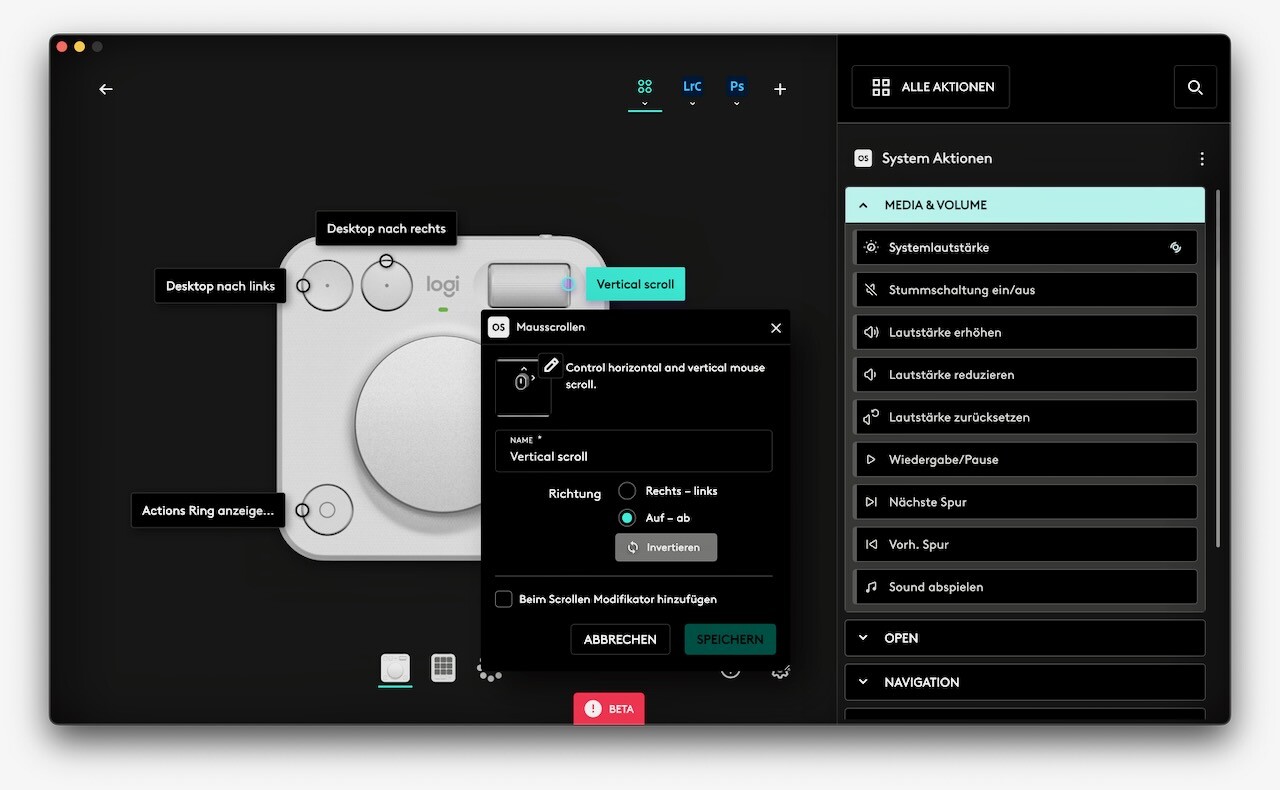The width and height of the screenshot is (1280, 790).
Task: Enable Beim Scrollen Modifikator hinzufügen checkbox
Action: (x=504, y=599)
